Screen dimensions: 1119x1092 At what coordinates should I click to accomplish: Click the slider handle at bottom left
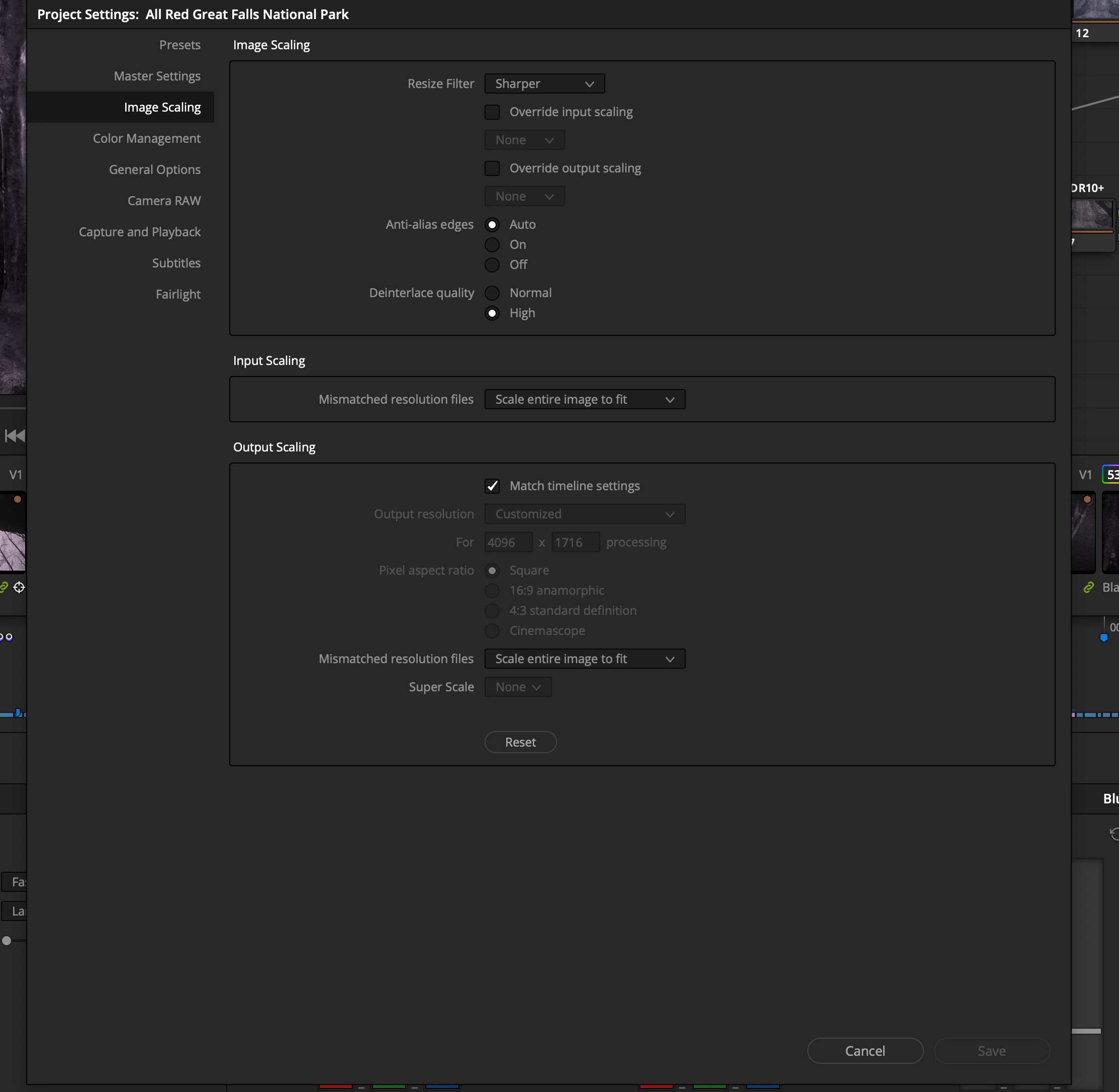tap(7, 941)
